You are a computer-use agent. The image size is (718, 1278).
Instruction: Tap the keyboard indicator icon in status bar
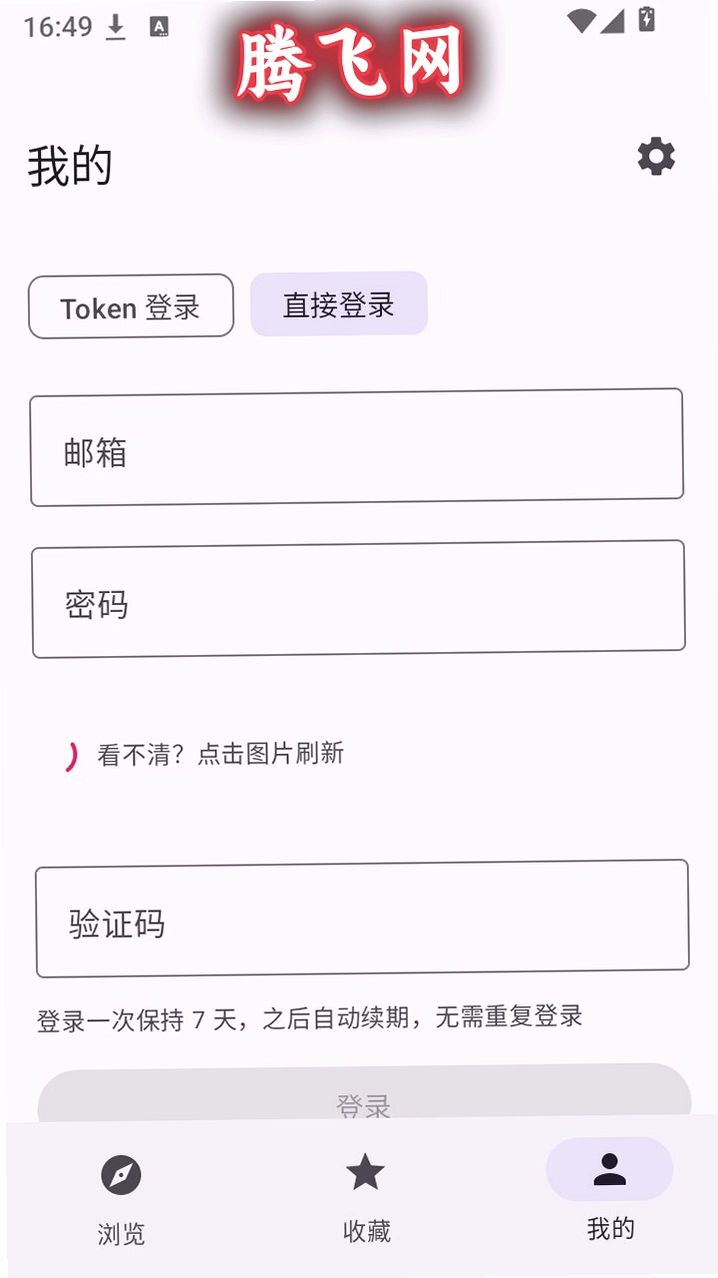click(159, 27)
